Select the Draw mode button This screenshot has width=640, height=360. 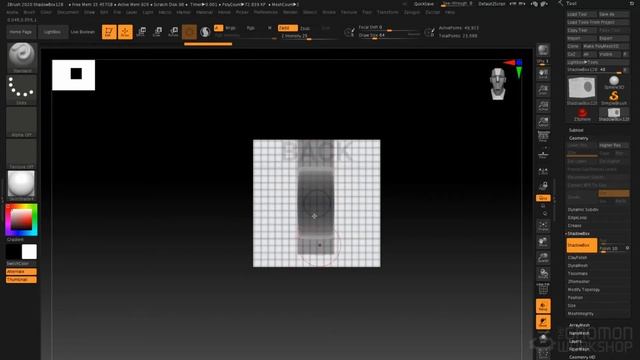pyautogui.click(x=125, y=32)
